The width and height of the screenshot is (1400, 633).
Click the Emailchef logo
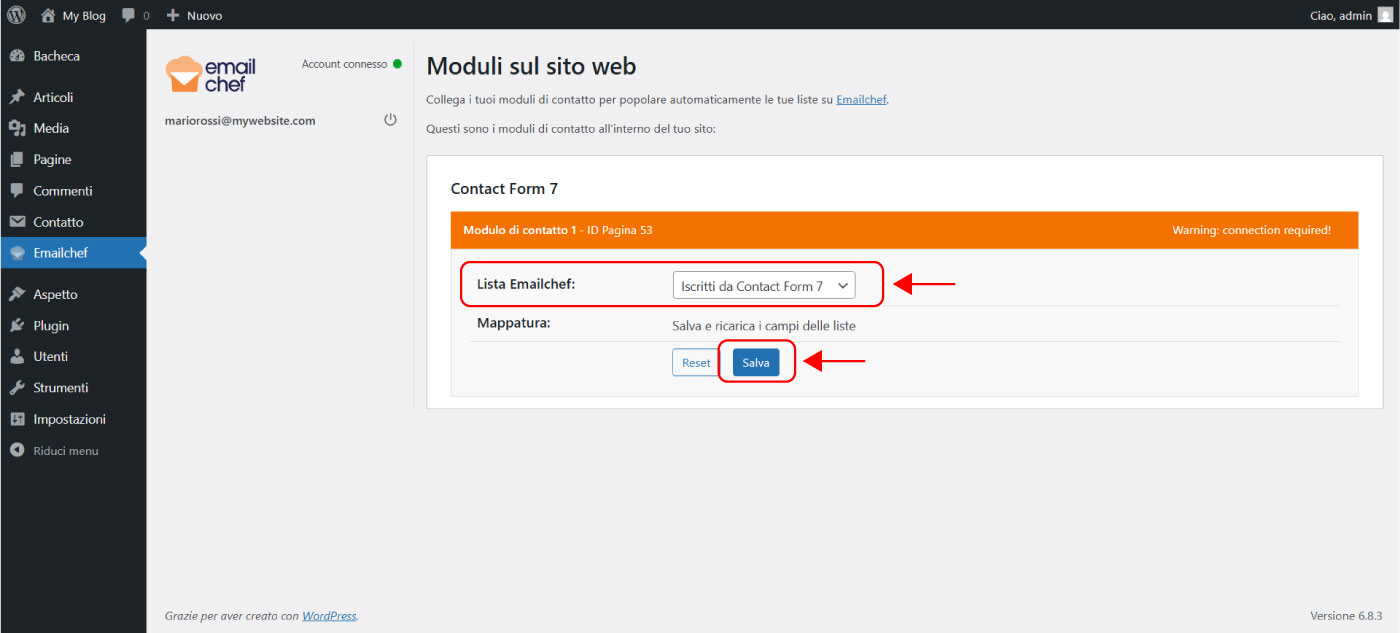pyautogui.click(x=211, y=75)
